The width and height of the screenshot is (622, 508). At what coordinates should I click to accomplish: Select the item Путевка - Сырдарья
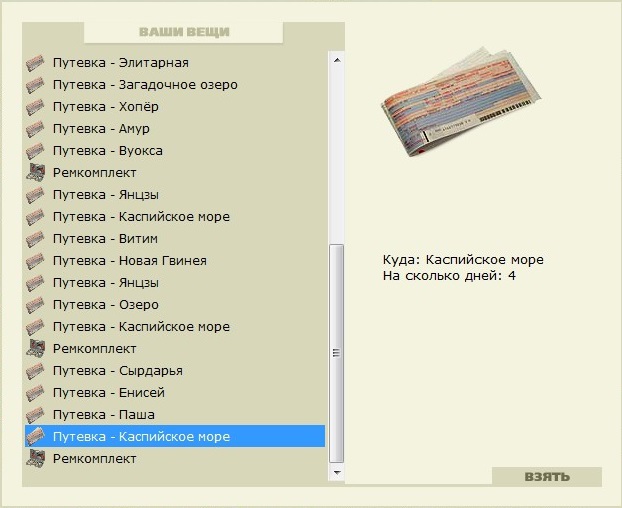175,371
